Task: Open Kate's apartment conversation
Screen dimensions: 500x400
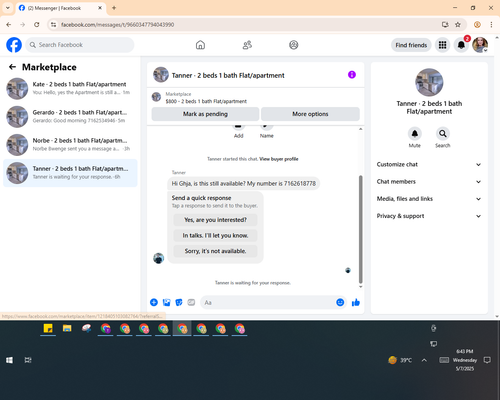Action: (70, 89)
